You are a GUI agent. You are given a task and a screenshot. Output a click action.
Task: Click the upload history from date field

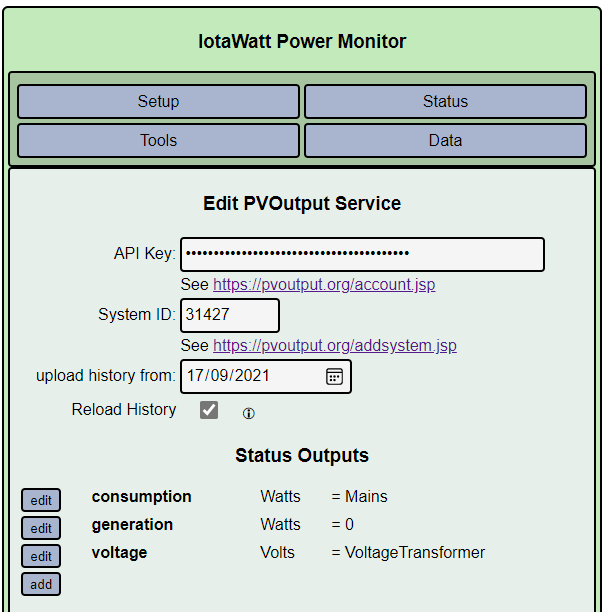(266, 376)
